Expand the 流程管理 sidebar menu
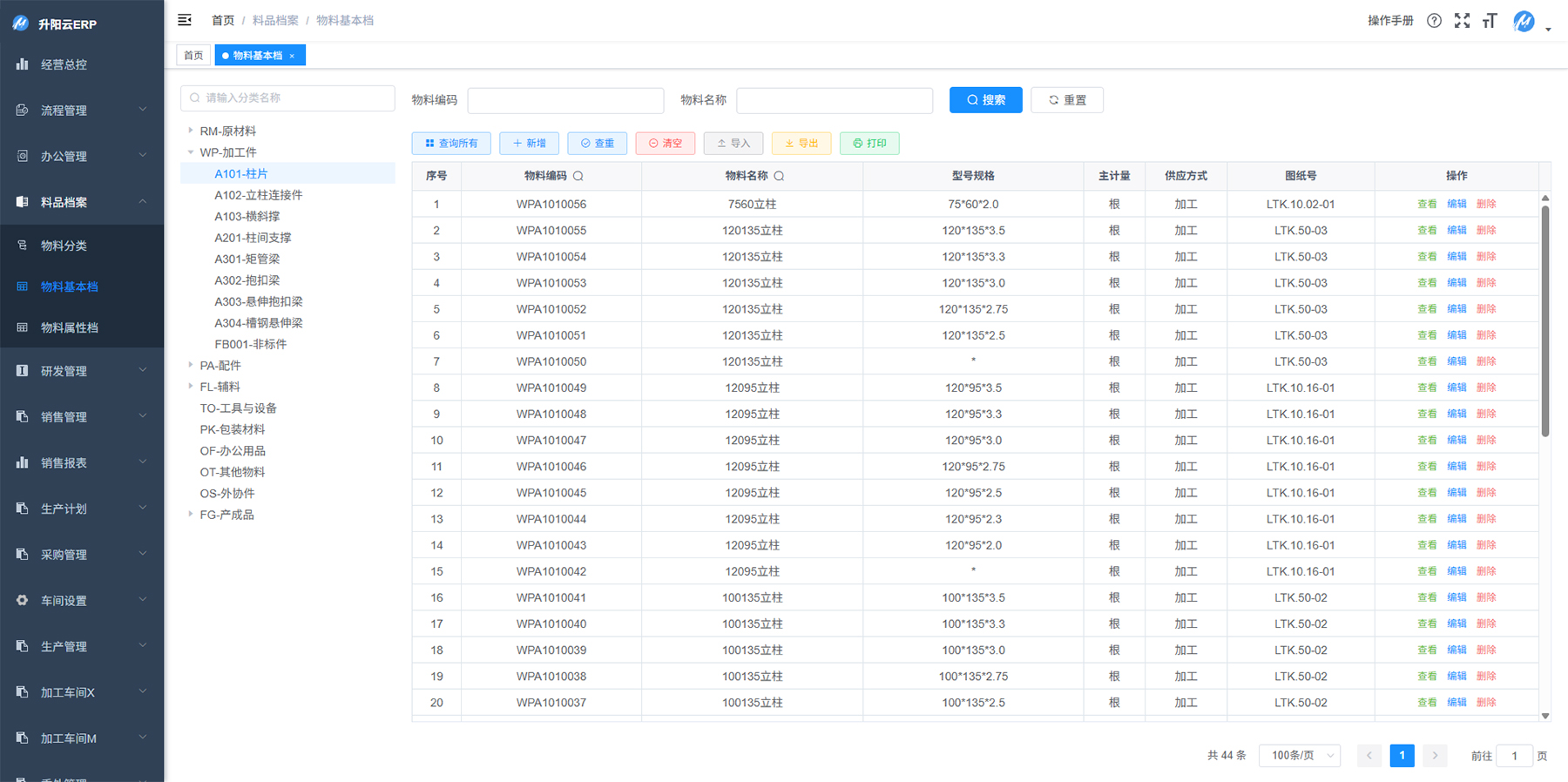Screen dimensions: 1568x782 (x=82, y=111)
